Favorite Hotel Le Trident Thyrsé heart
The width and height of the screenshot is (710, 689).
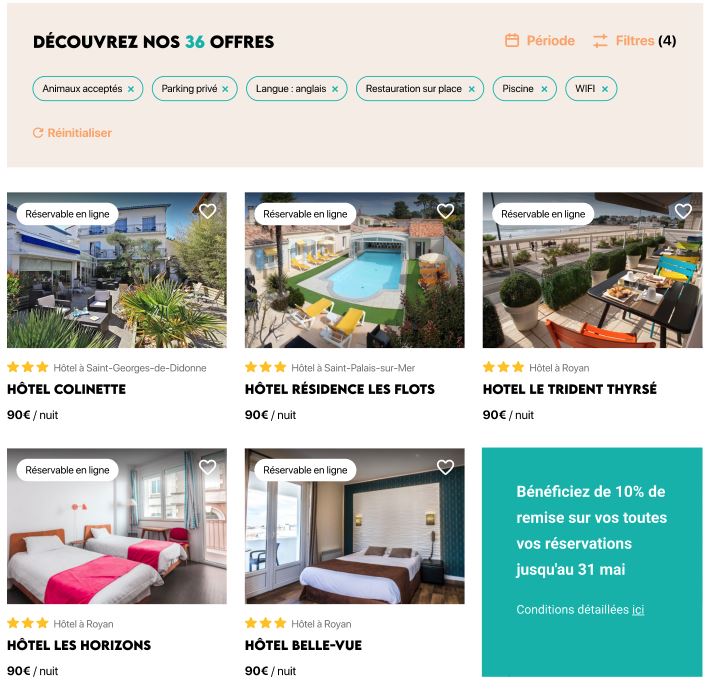tap(683, 211)
